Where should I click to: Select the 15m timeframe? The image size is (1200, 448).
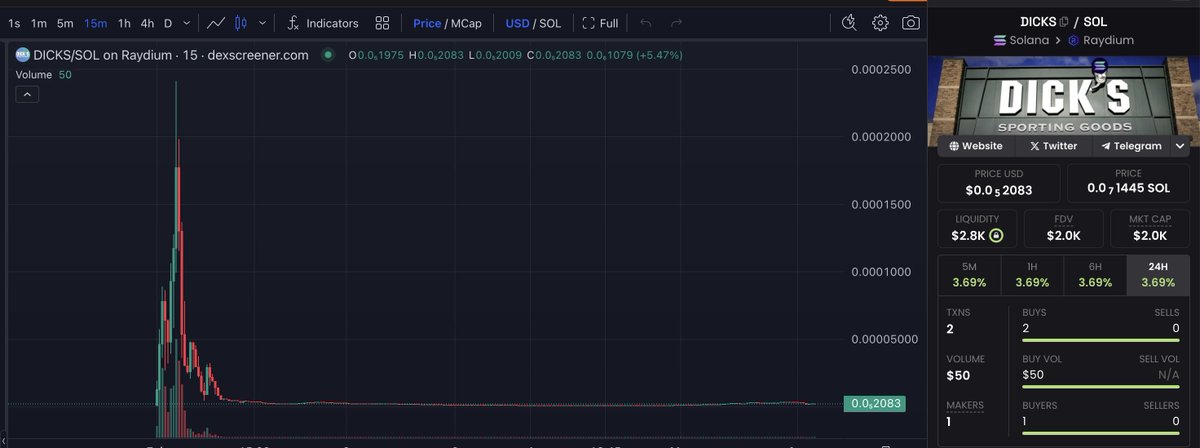click(96, 22)
